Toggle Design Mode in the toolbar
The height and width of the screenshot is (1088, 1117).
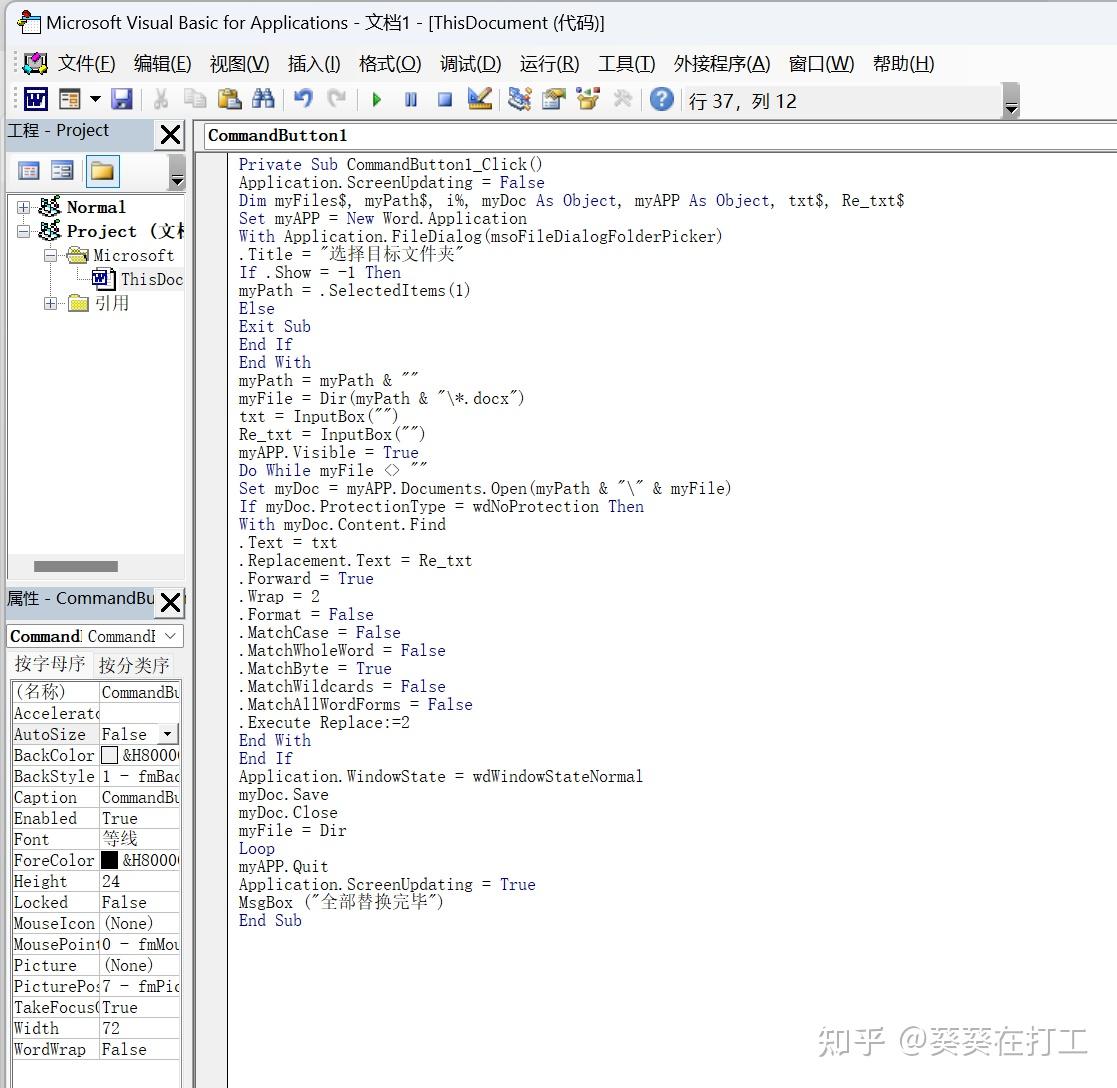478,99
